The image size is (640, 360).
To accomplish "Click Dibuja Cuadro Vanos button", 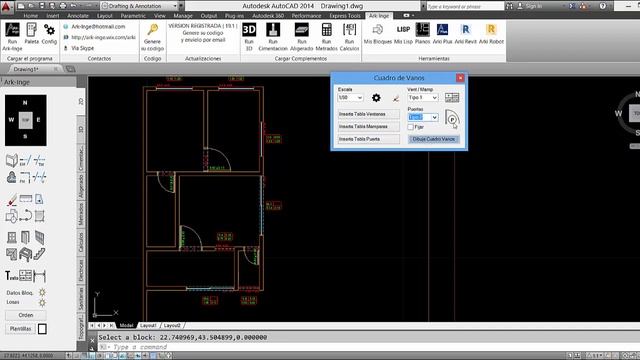I will pyautogui.click(x=433, y=139).
